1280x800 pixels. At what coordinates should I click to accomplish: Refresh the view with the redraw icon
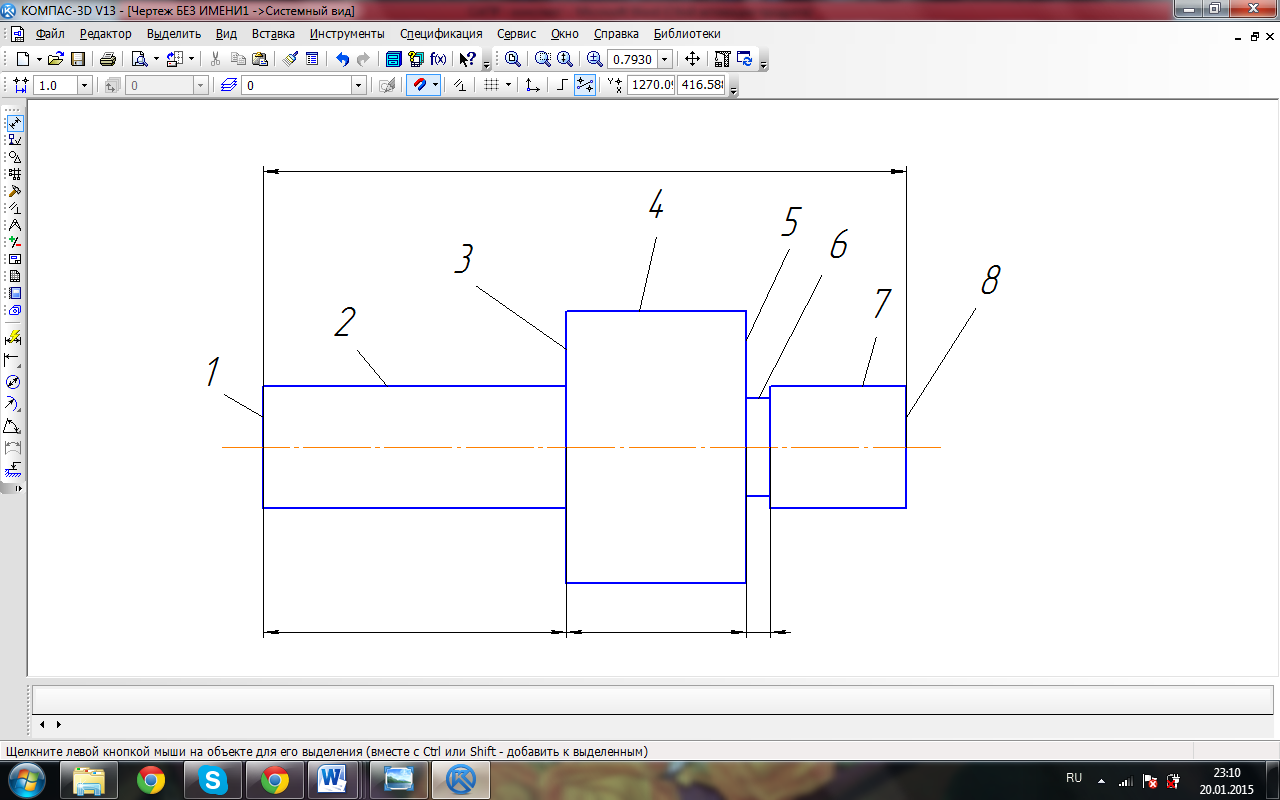[744, 59]
